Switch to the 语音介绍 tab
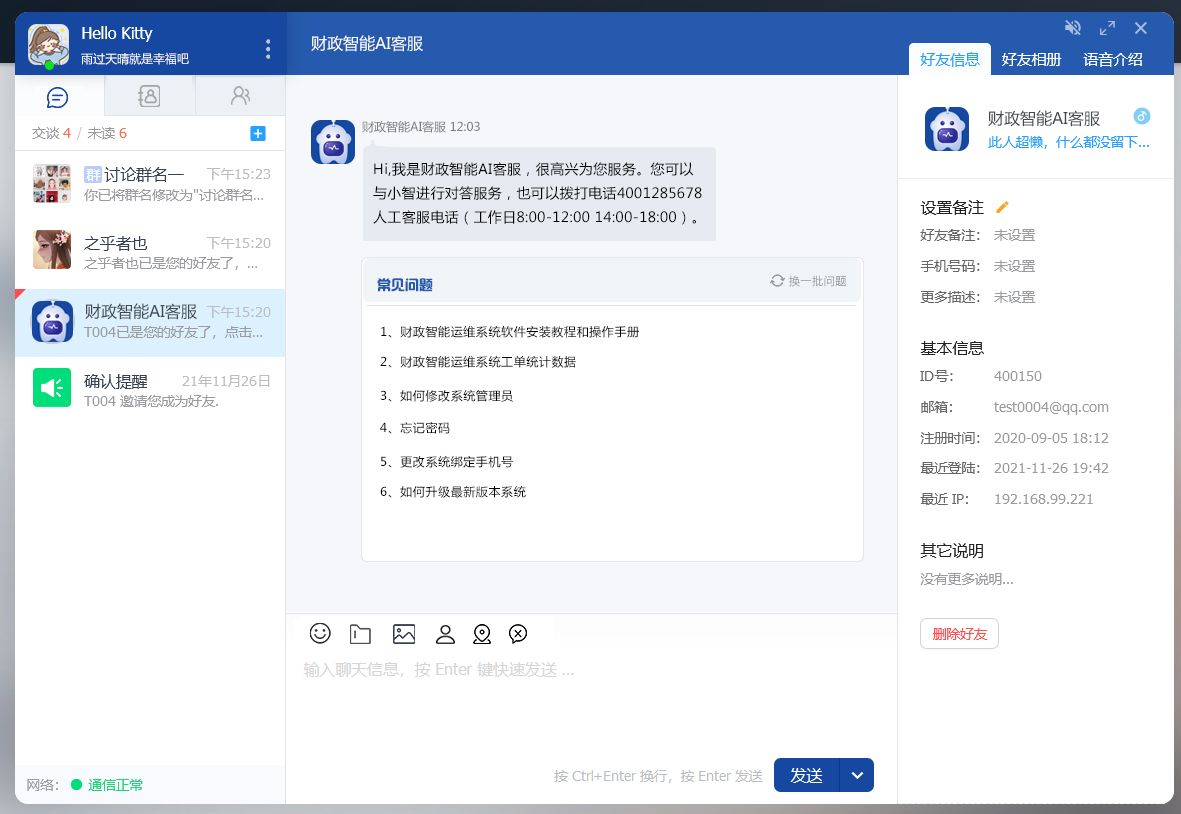This screenshot has width=1181, height=814. [1112, 59]
